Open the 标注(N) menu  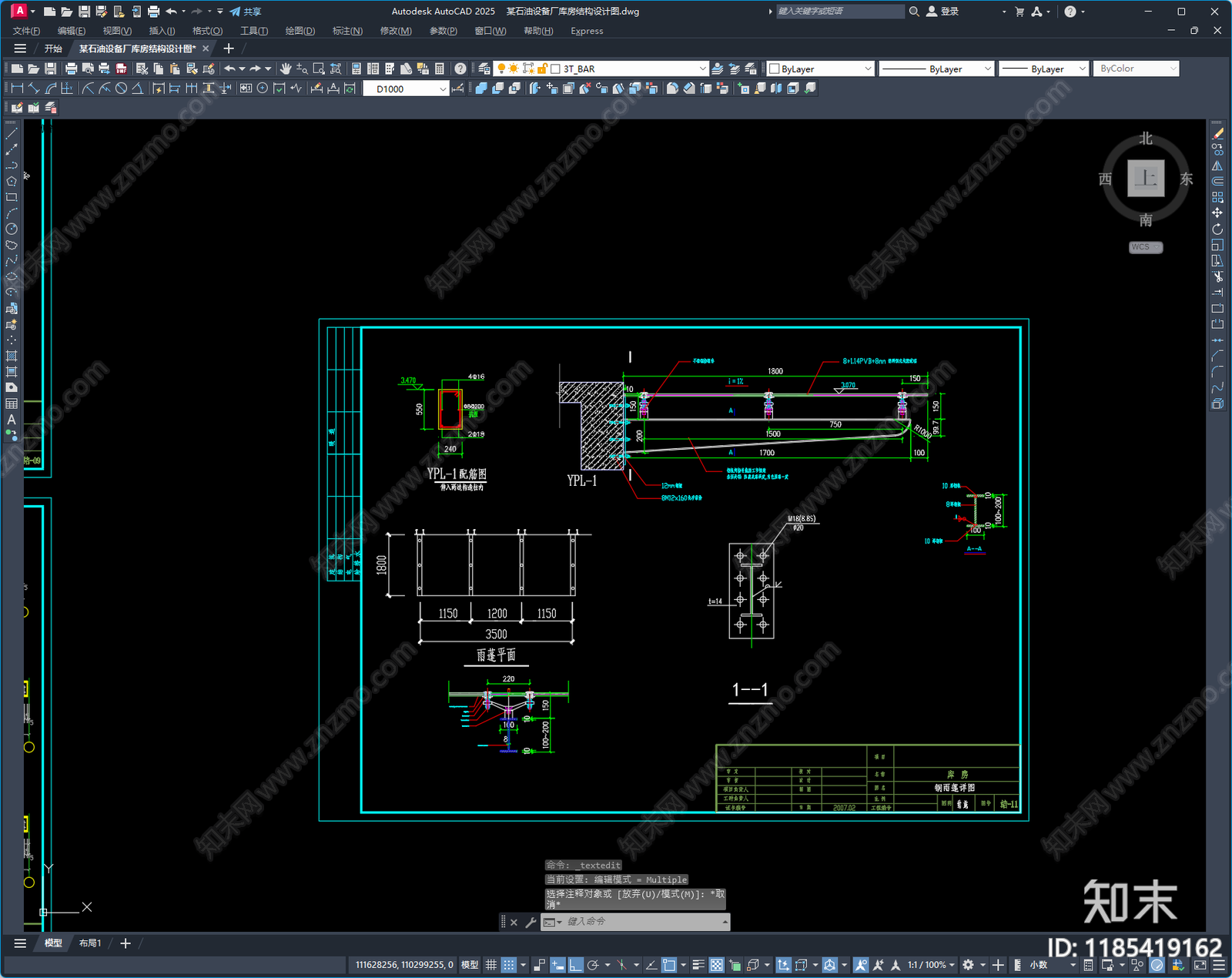347,31
